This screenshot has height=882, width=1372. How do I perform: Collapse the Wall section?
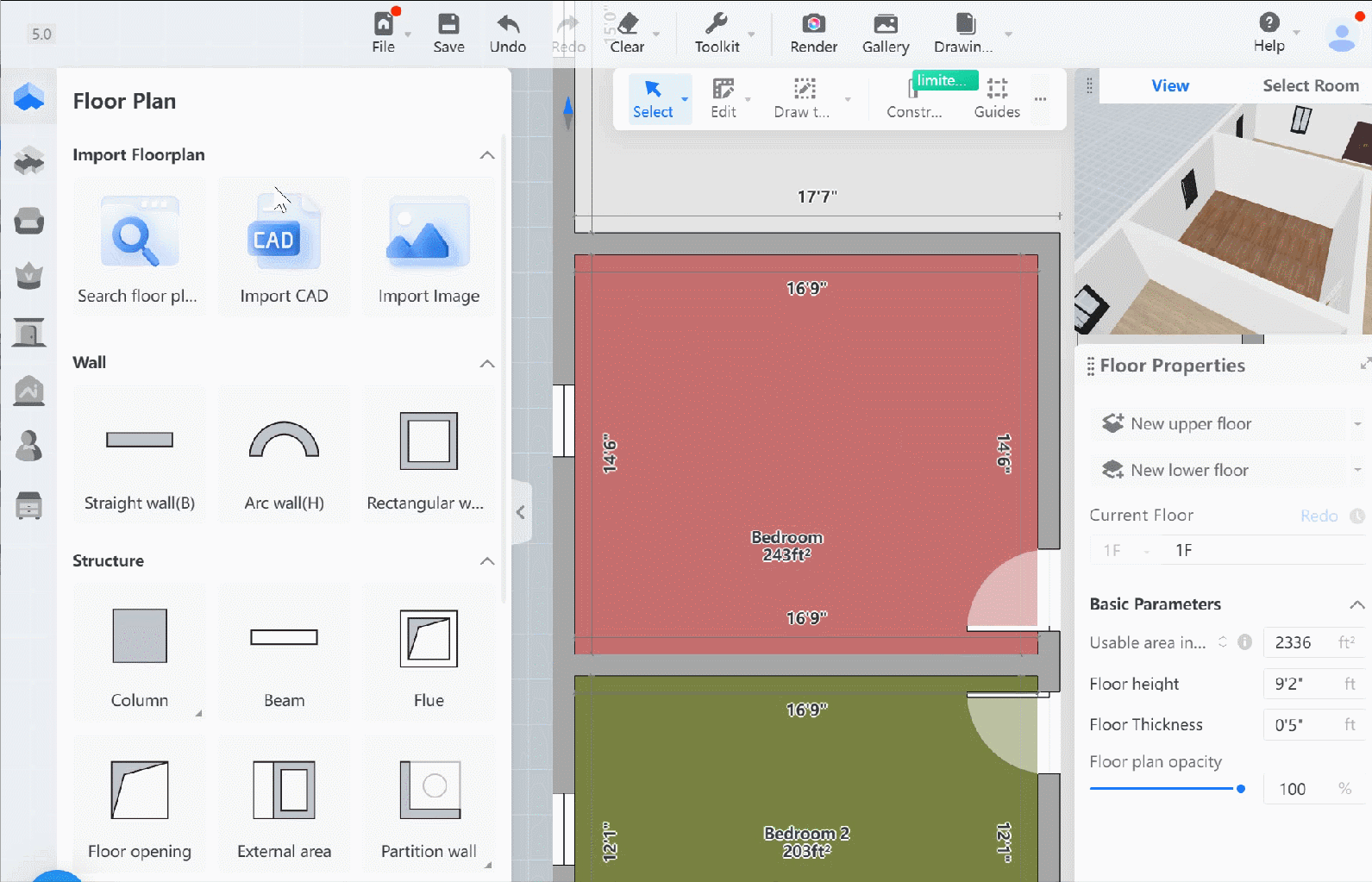point(487,363)
